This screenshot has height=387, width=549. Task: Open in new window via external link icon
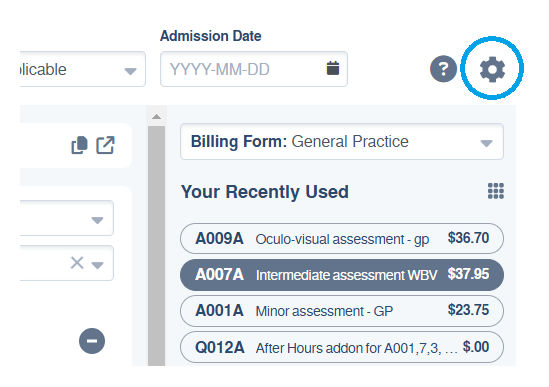pyautogui.click(x=106, y=145)
